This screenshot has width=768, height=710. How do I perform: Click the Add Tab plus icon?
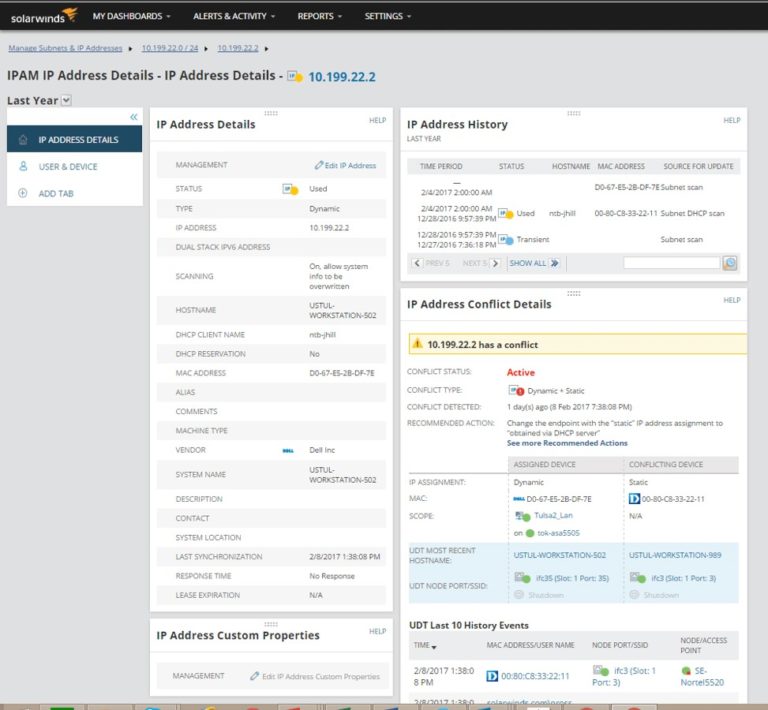tap(23, 193)
